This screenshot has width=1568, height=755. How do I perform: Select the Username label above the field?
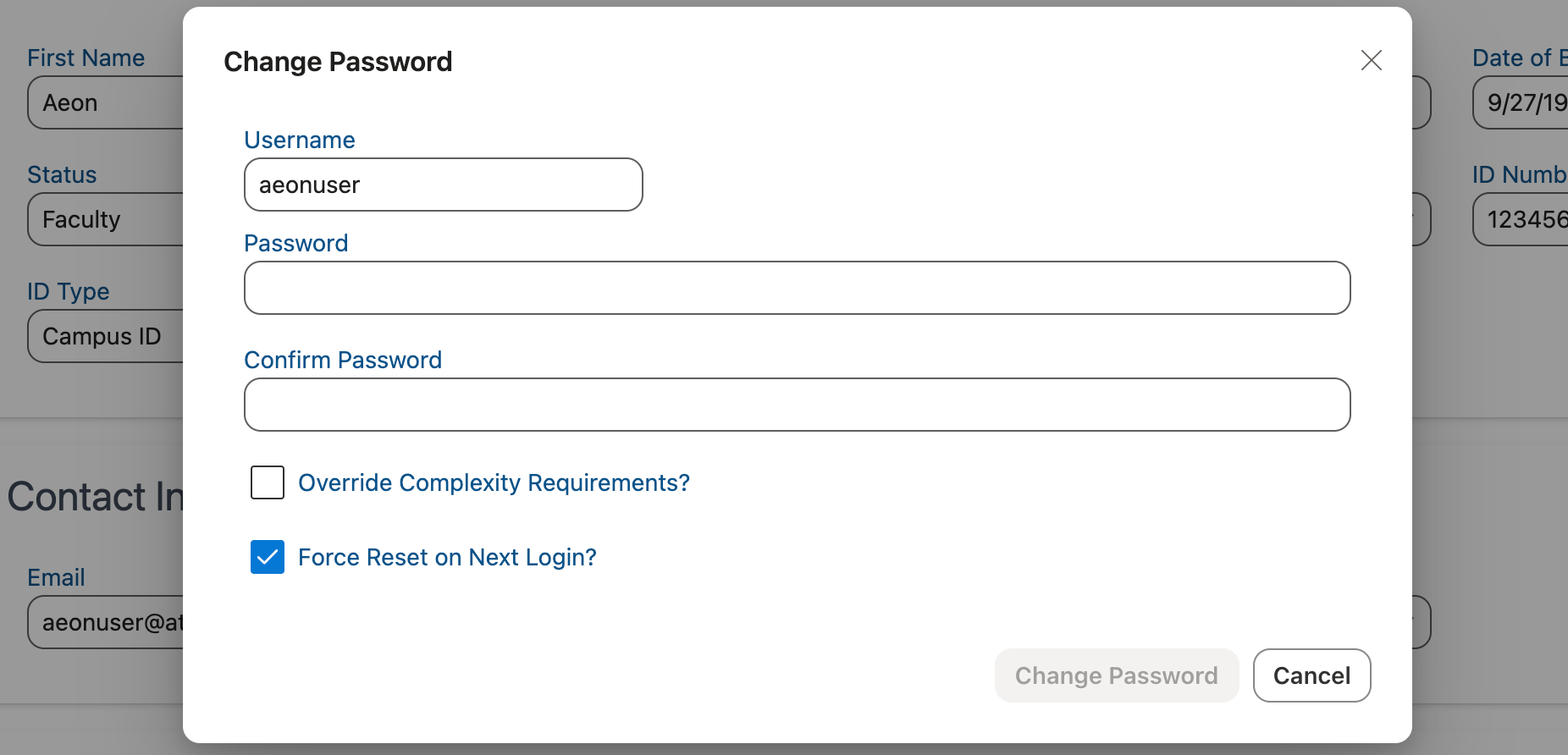(299, 139)
